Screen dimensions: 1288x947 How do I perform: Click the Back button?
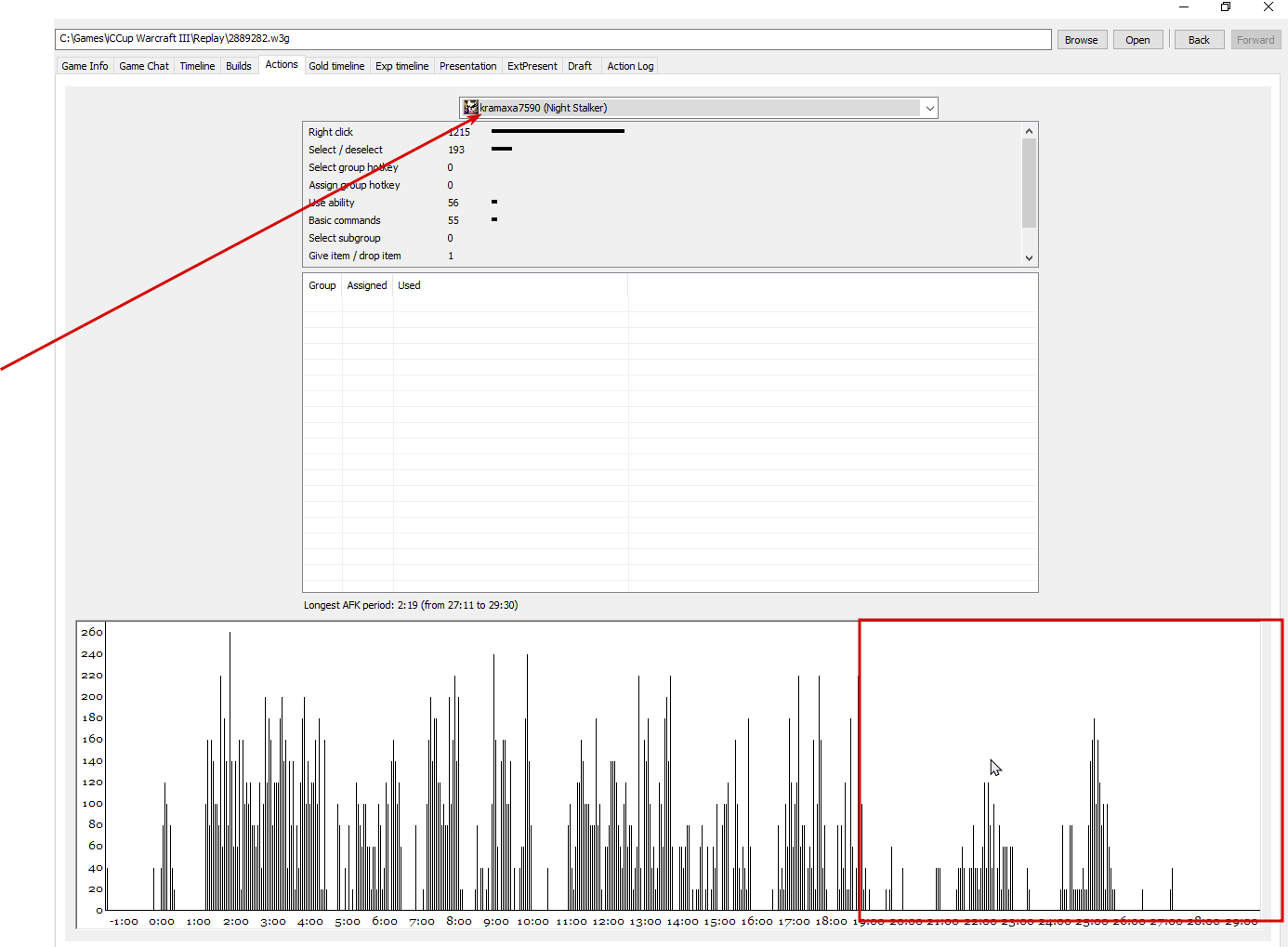coord(1199,40)
